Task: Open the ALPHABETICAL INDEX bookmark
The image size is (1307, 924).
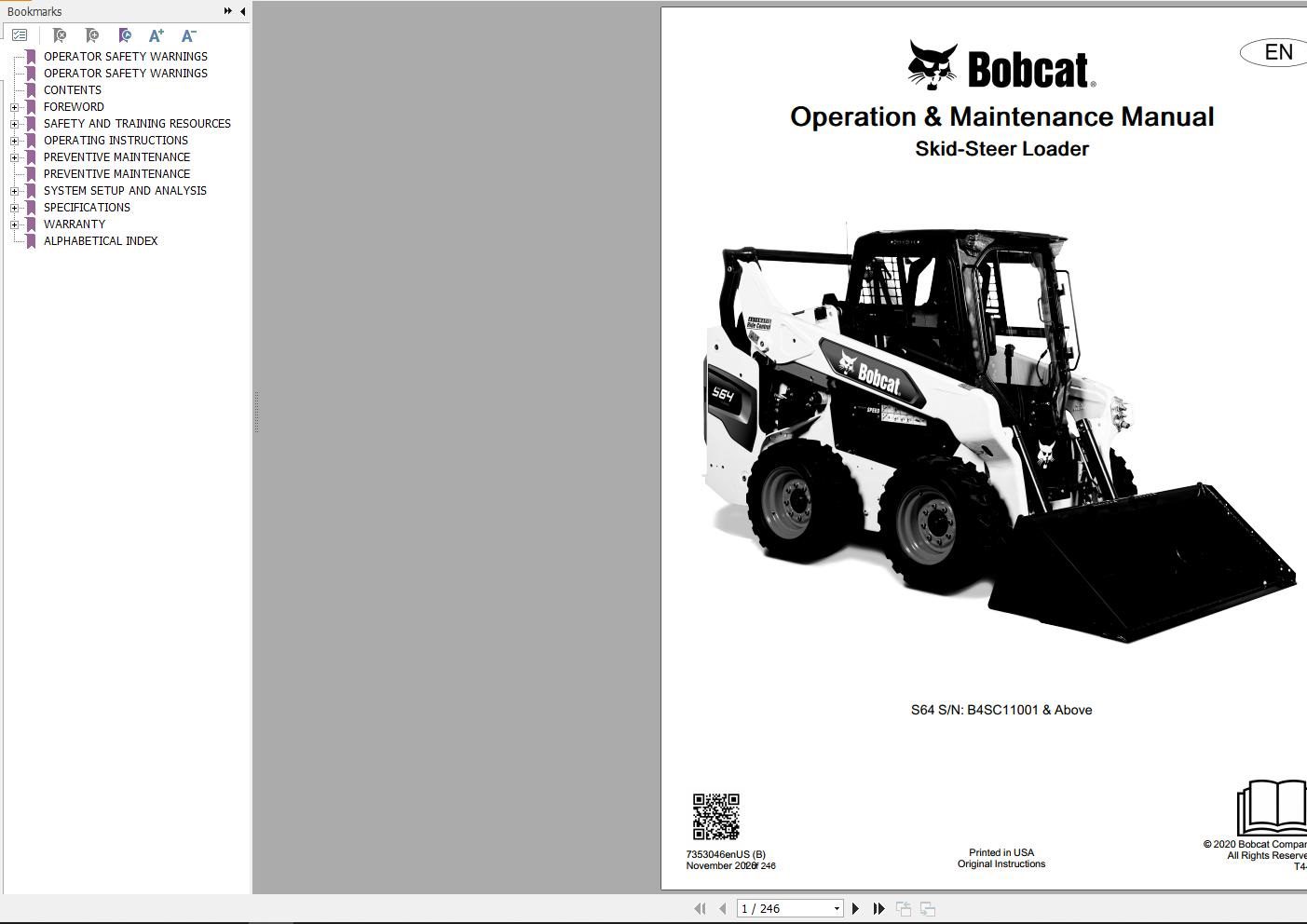Action: tap(101, 240)
